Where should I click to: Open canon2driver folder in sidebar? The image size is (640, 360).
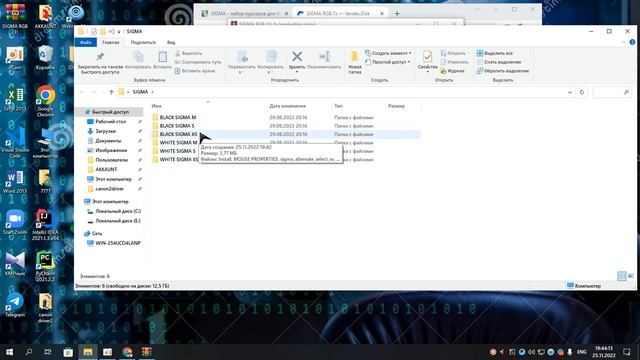click(x=109, y=189)
